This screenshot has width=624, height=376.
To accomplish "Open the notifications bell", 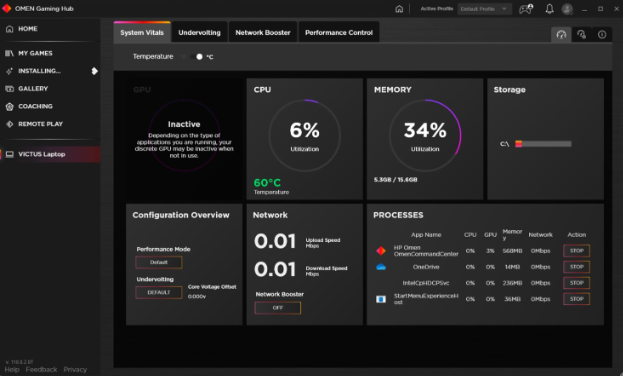I will click(549, 9).
